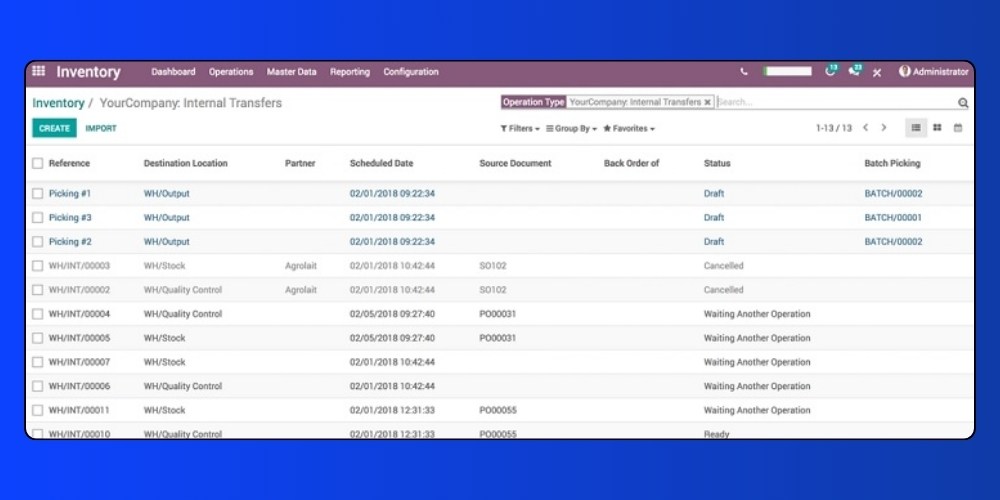1000x500 pixels.
Task: Open the Administrator user menu
Action: 934,71
